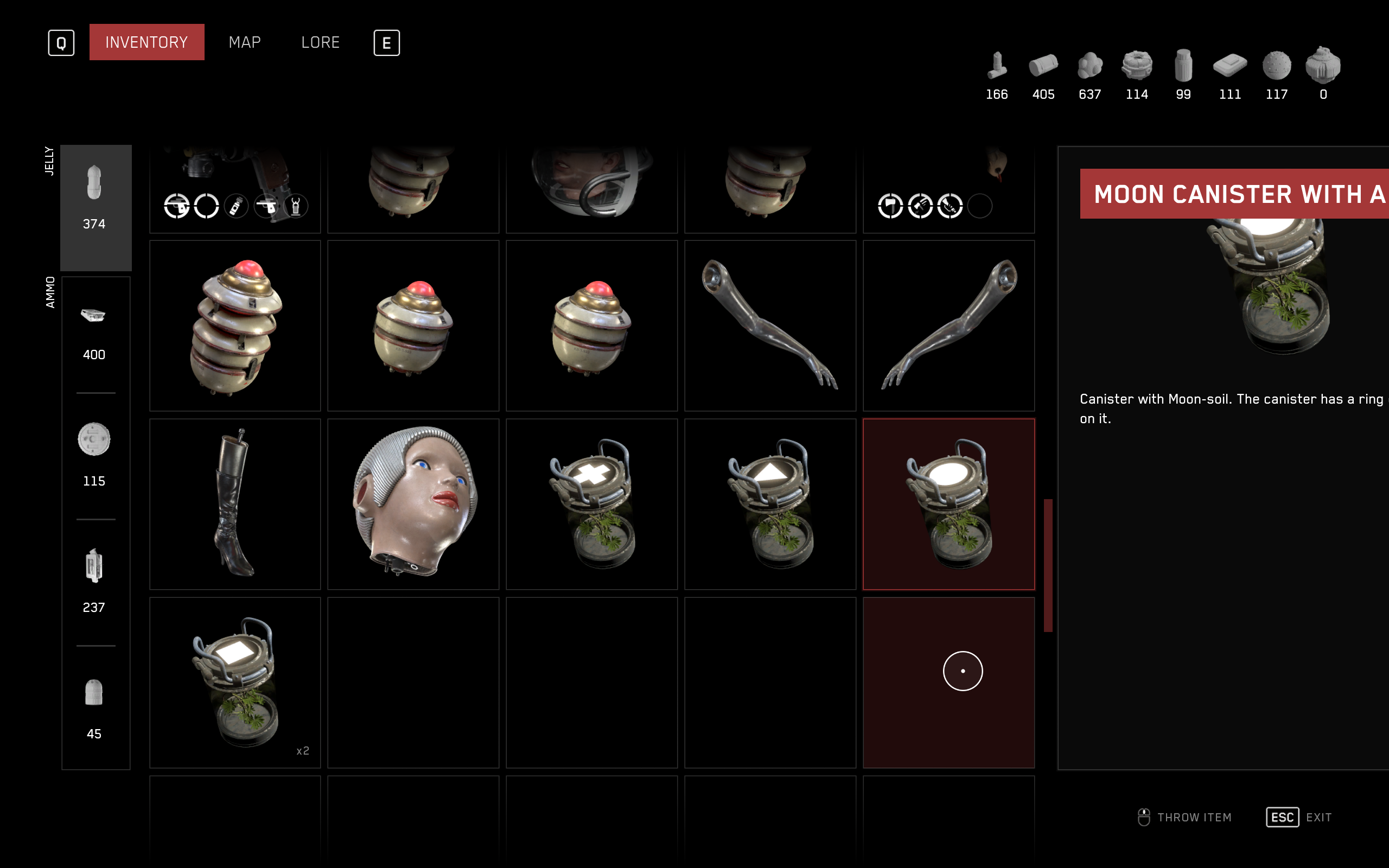Select the robot head item
The image size is (1389, 868).
click(x=413, y=504)
